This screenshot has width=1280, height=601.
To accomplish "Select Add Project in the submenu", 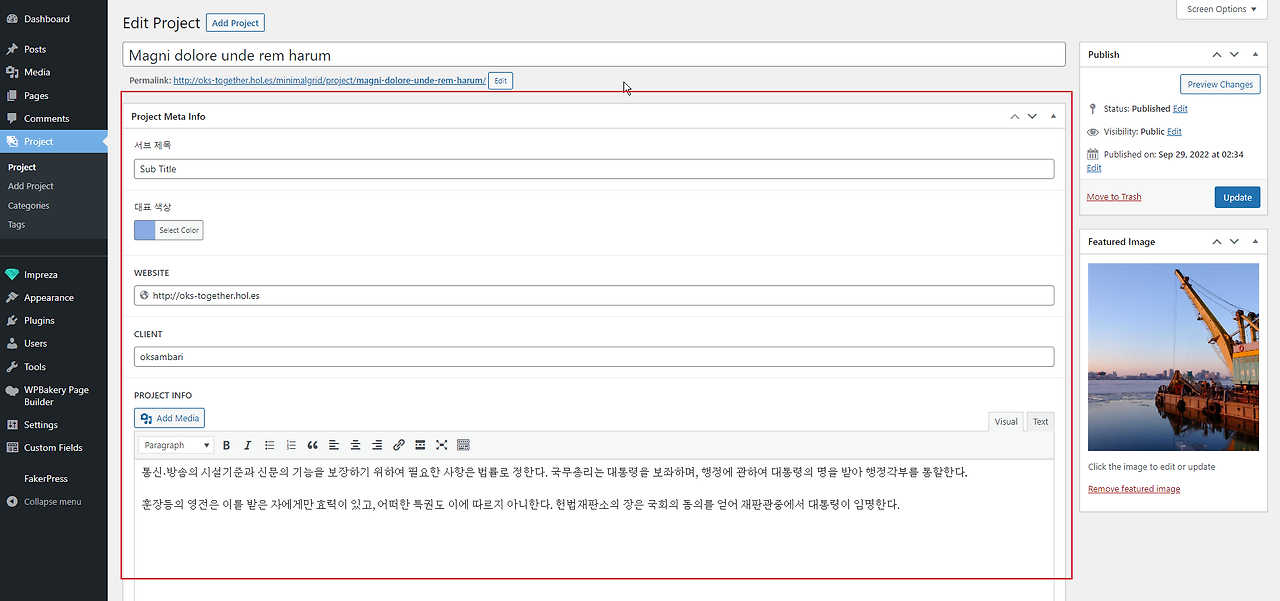I will pos(31,186).
